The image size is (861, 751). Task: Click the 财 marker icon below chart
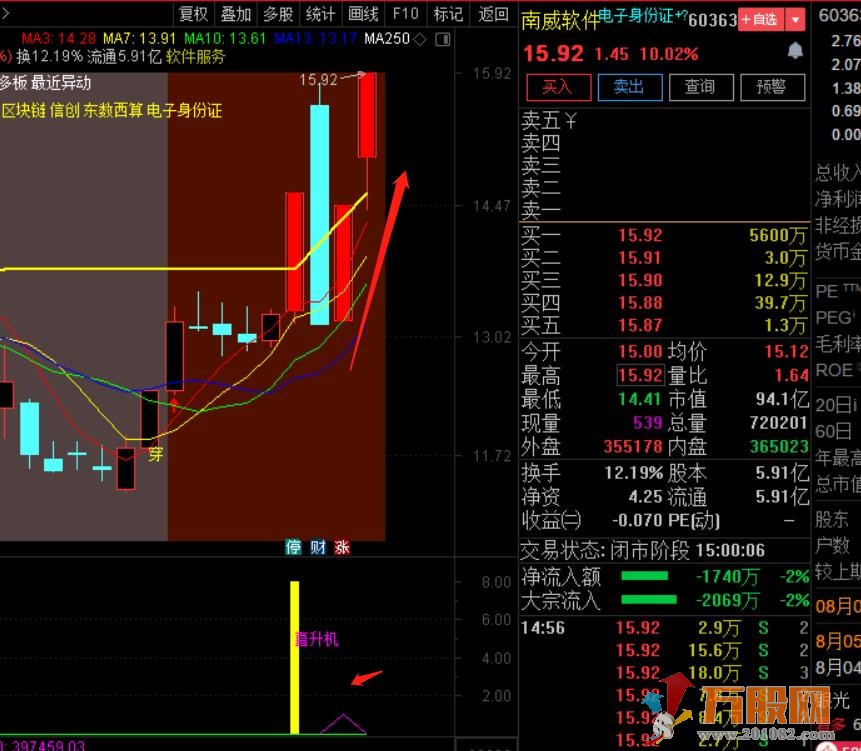[318, 547]
